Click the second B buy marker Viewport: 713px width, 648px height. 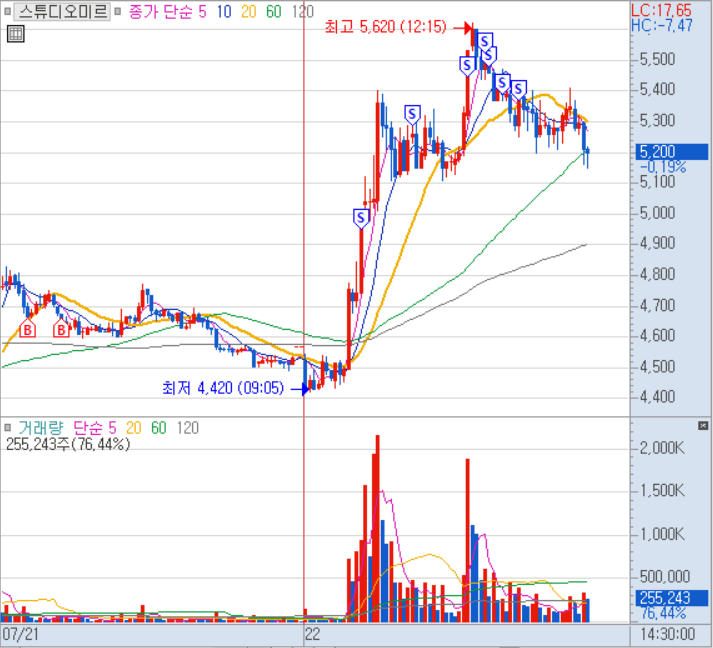[x=62, y=329]
